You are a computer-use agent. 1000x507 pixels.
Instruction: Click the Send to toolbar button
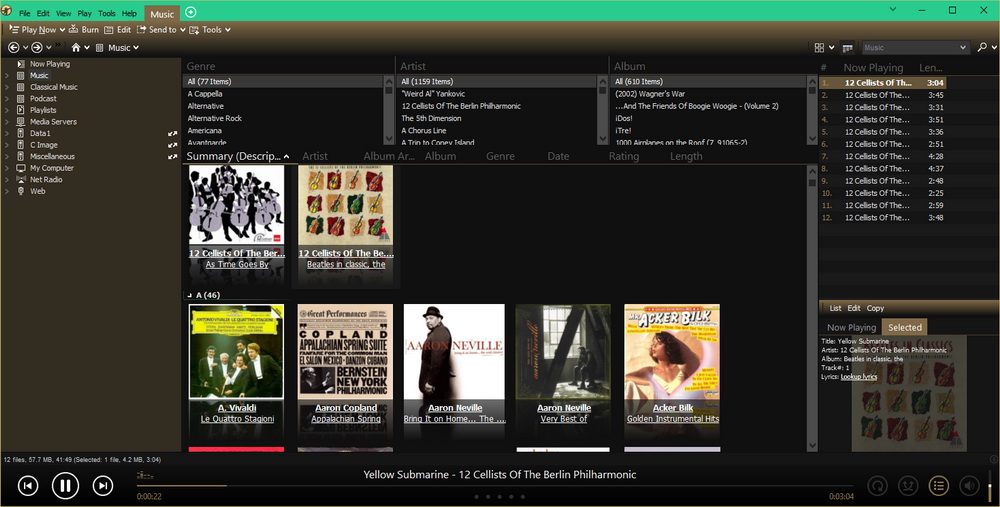pos(157,29)
